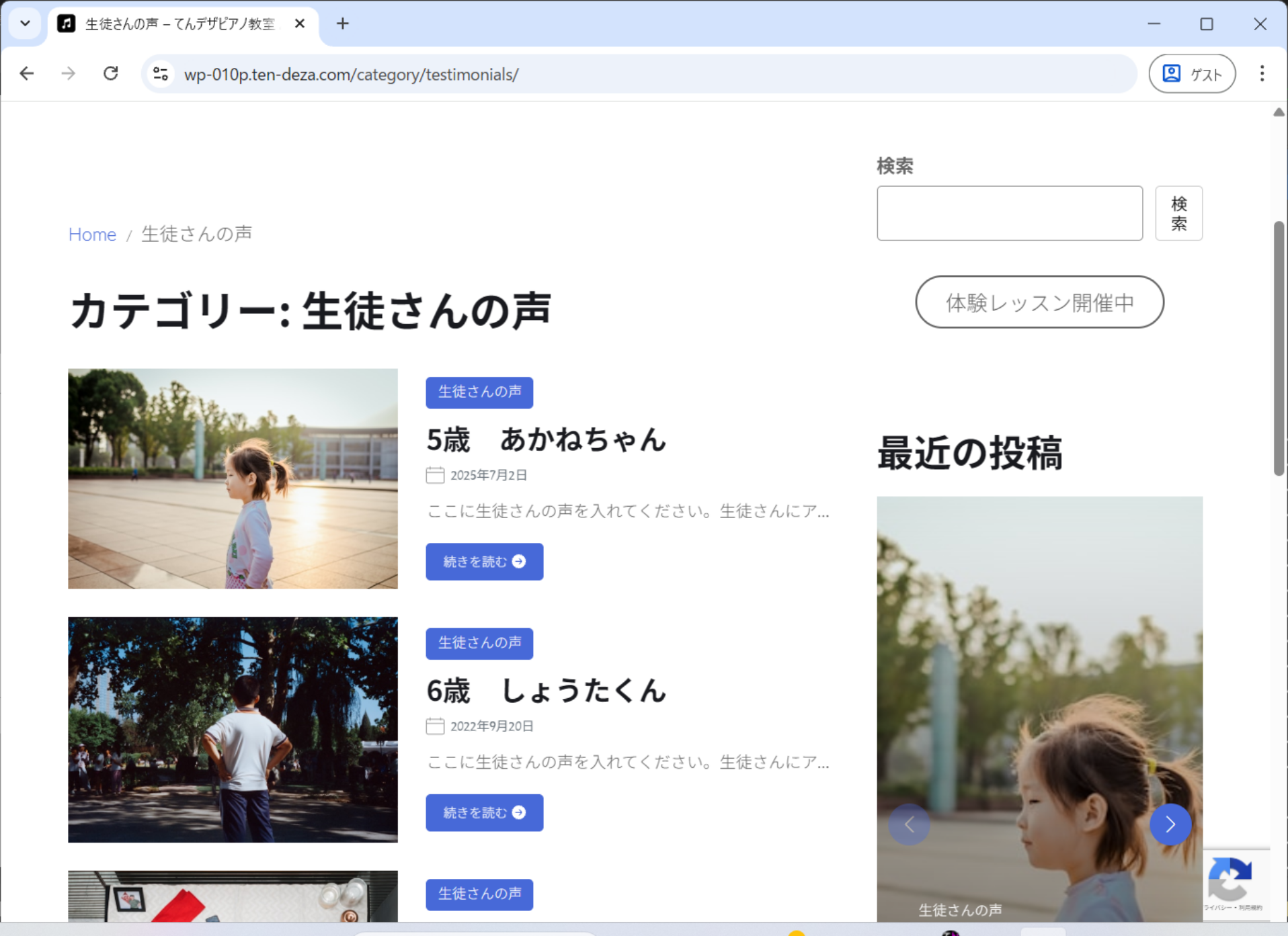
Task: Open the ゲスト profile button
Action: point(1192,74)
